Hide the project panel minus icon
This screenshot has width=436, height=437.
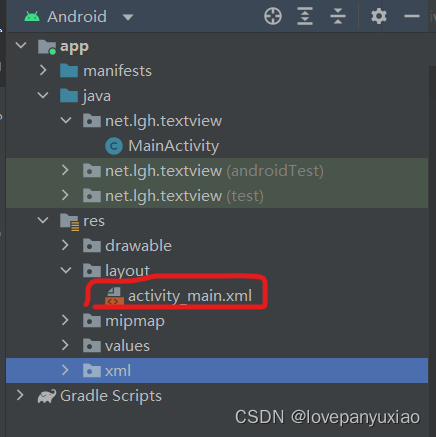[x=412, y=16]
